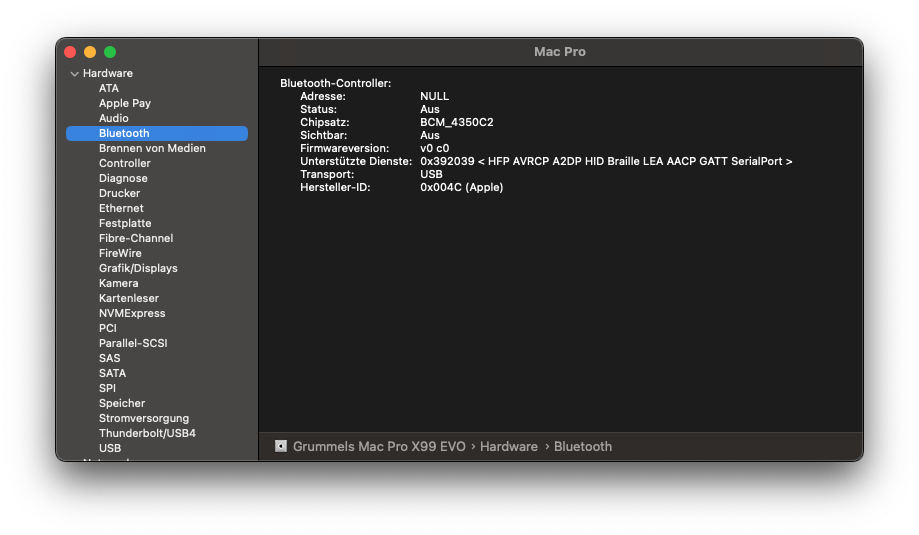Image resolution: width=919 pixels, height=535 pixels.
Task: Open the Grafik/Displays entry
Action: 138,268
